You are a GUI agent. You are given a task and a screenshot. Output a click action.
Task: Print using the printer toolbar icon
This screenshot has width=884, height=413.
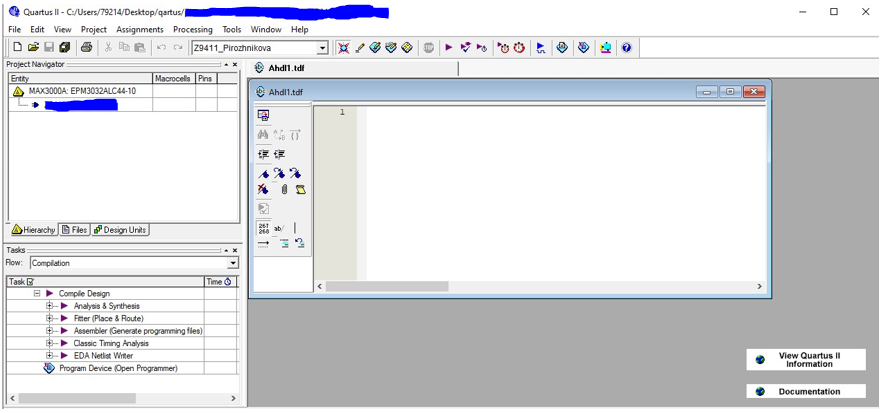[x=86, y=48]
